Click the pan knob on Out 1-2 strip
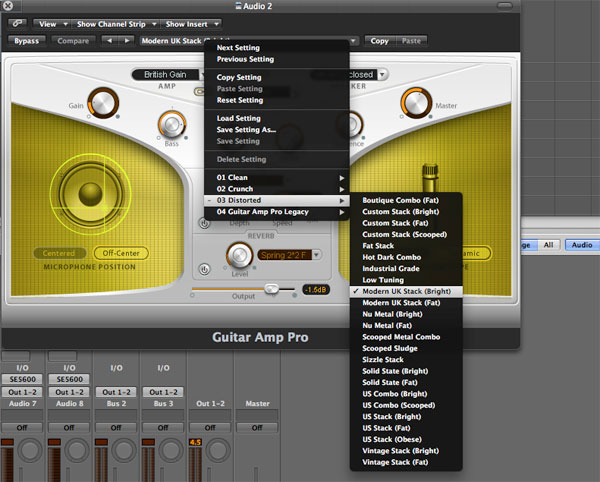 [x=218, y=450]
